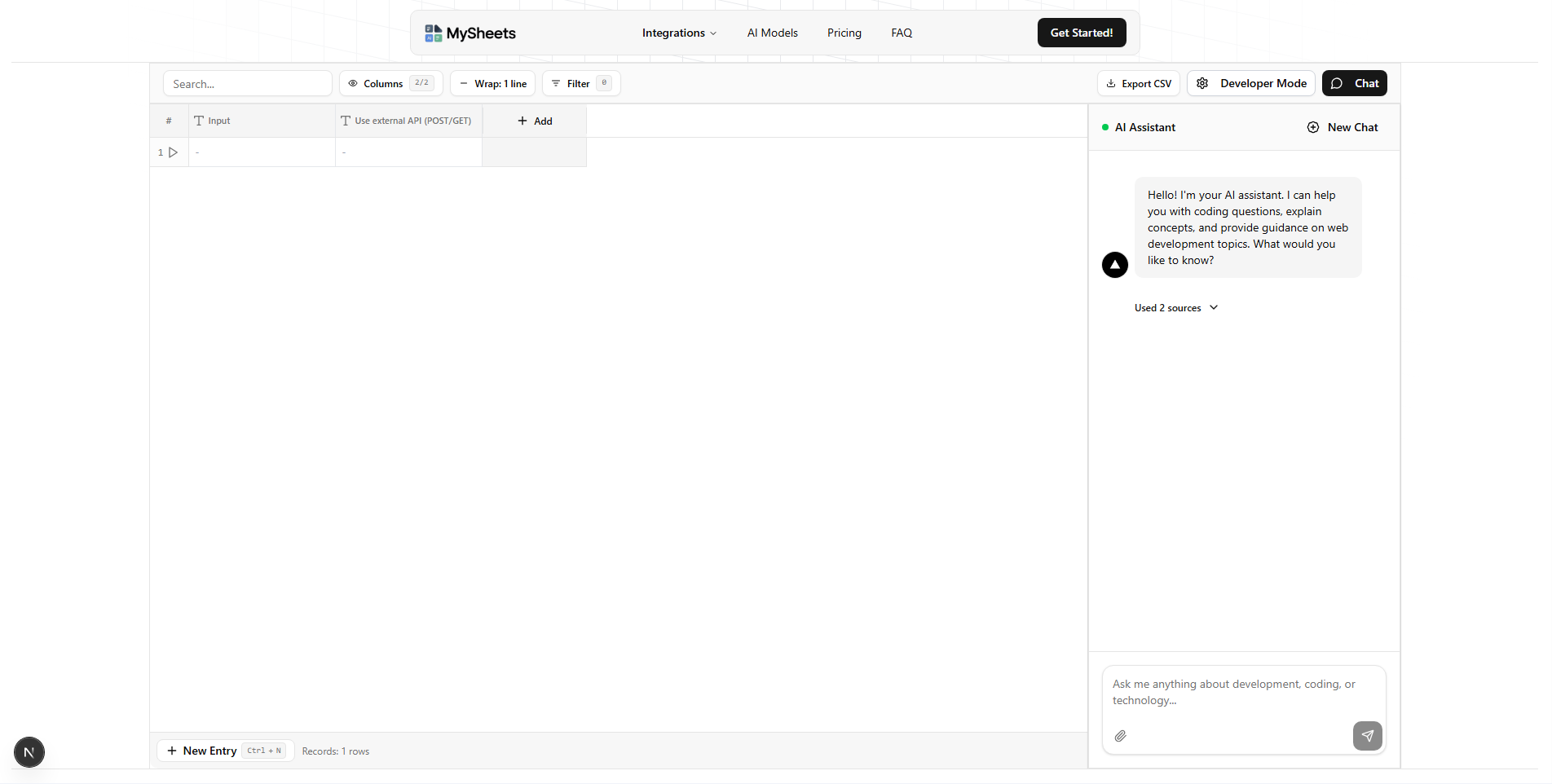The width and height of the screenshot is (1552, 784).
Task: Export the table with Export CSV
Action: pyautogui.click(x=1138, y=83)
